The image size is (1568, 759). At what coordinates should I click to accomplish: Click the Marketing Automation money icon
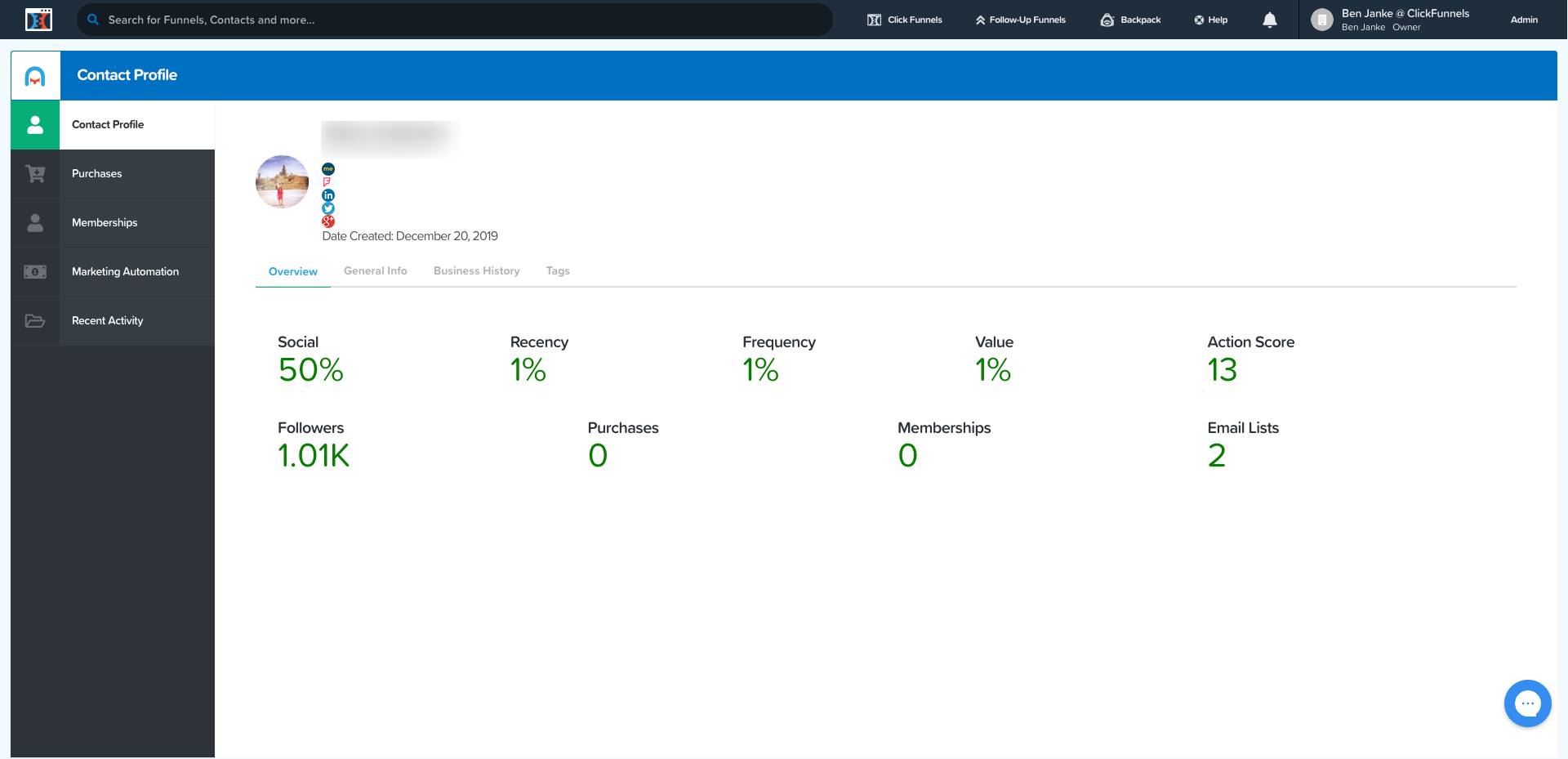pos(35,272)
